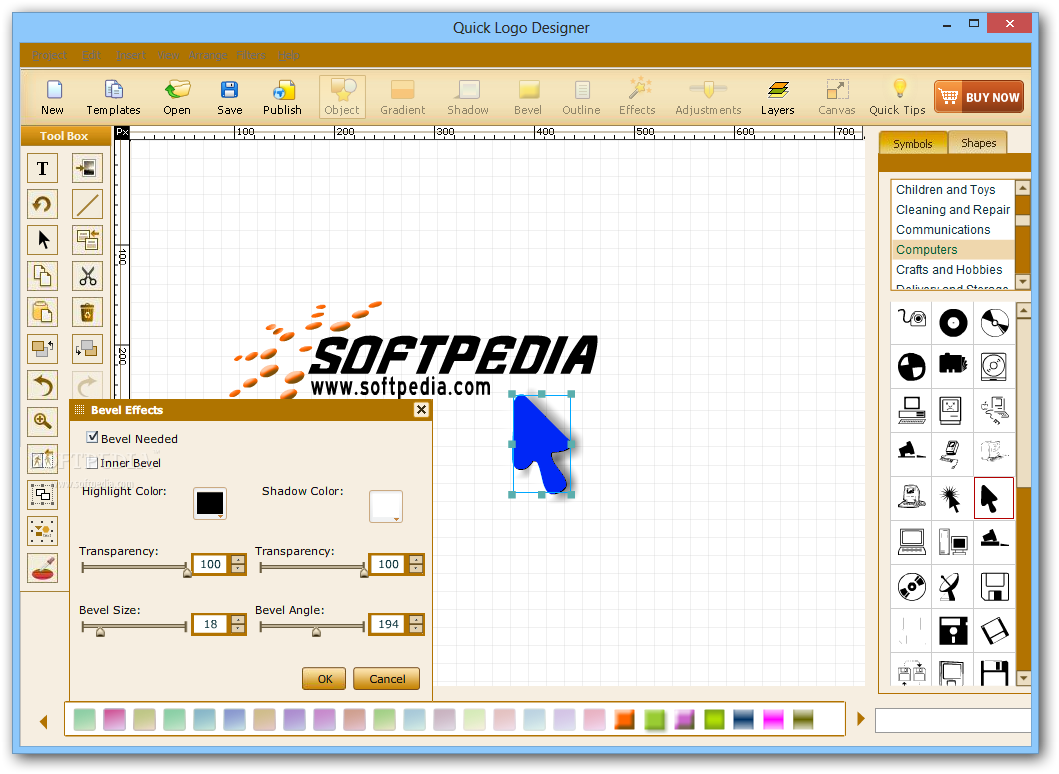
Task: Apply the magenta color swatch
Action: coord(773,720)
